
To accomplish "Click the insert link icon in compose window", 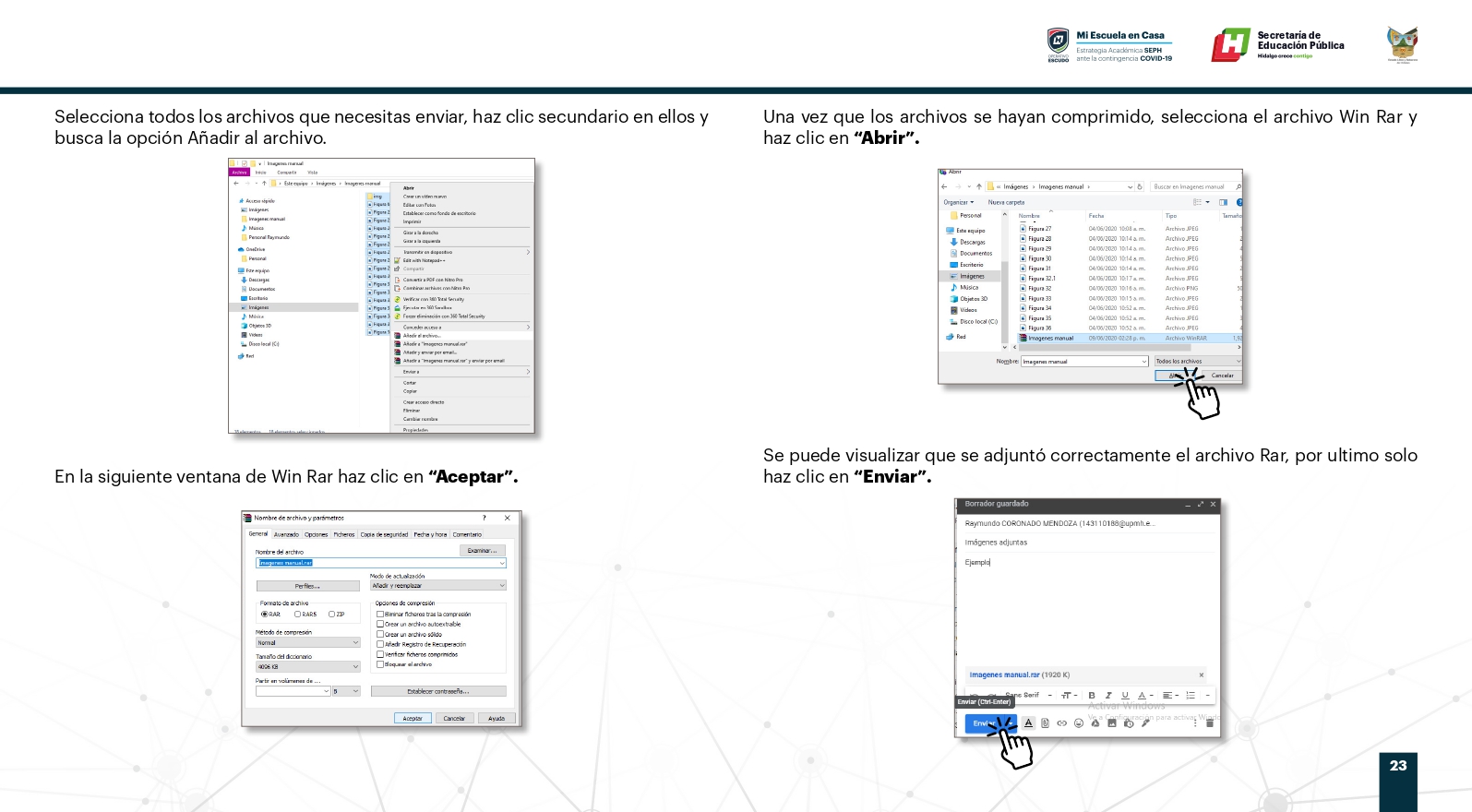I will tap(1061, 723).
